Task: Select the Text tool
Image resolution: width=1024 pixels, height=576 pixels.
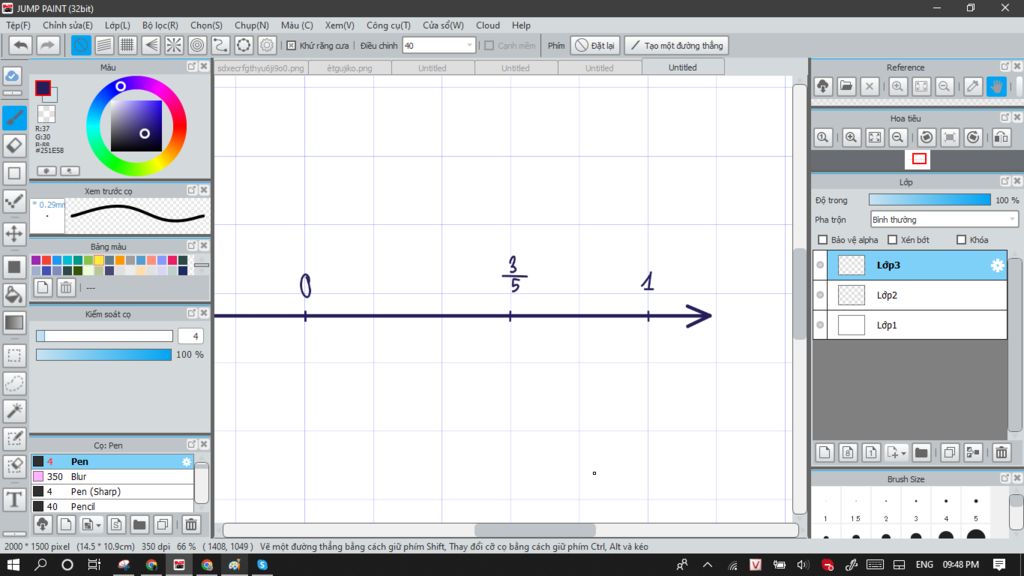Action: pyautogui.click(x=14, y=500)
